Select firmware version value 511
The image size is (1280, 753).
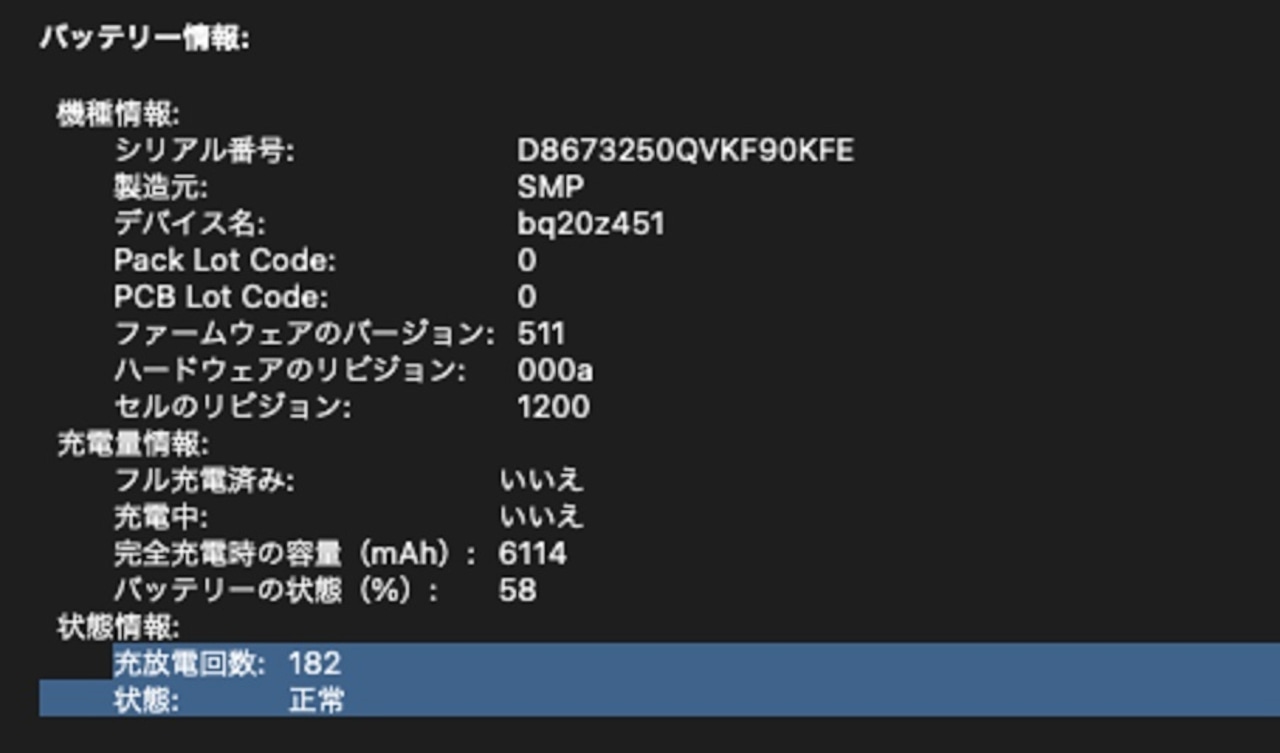point(542,334)
